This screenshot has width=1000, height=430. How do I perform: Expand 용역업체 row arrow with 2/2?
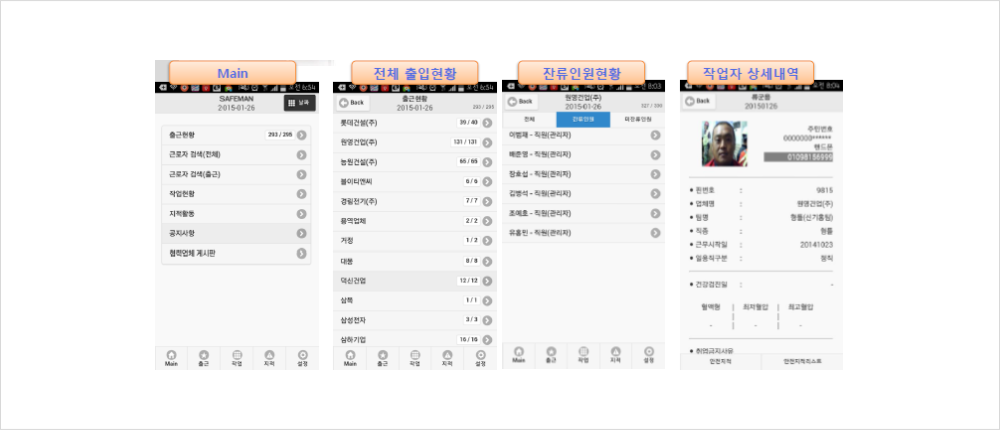pos(487,221)
